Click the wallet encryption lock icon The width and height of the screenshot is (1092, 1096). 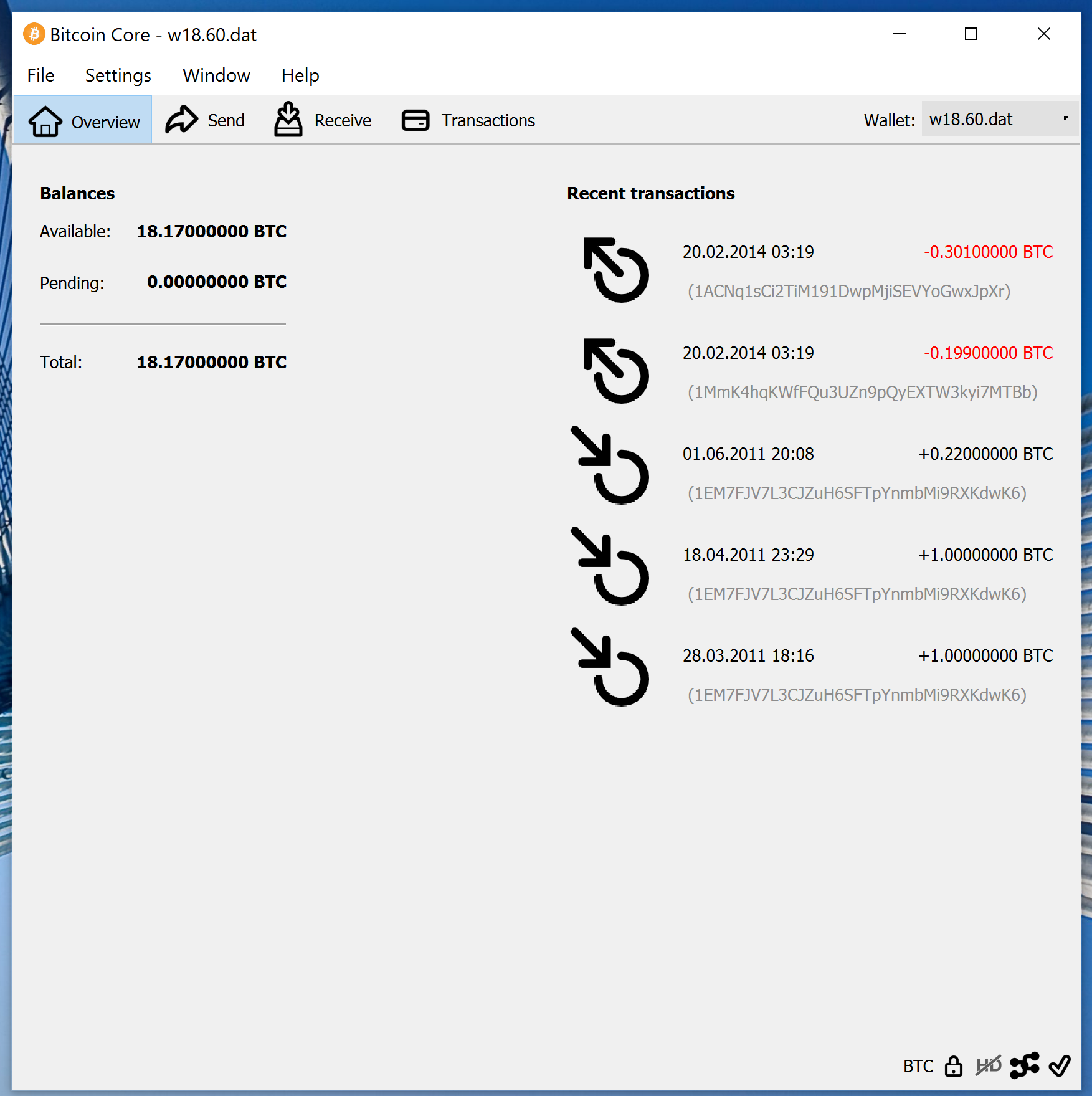click(953, 1066)
